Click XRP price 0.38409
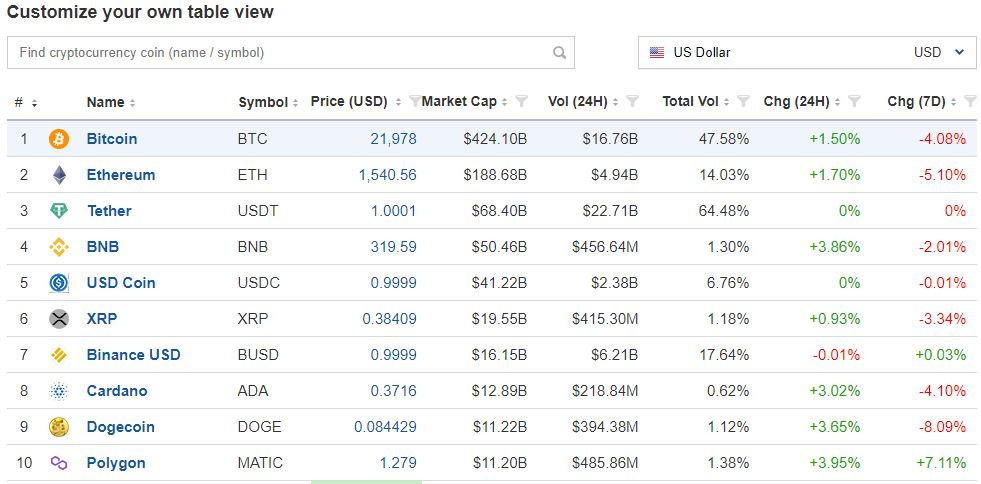The image size is (981, 484). [x=390, y=319]
